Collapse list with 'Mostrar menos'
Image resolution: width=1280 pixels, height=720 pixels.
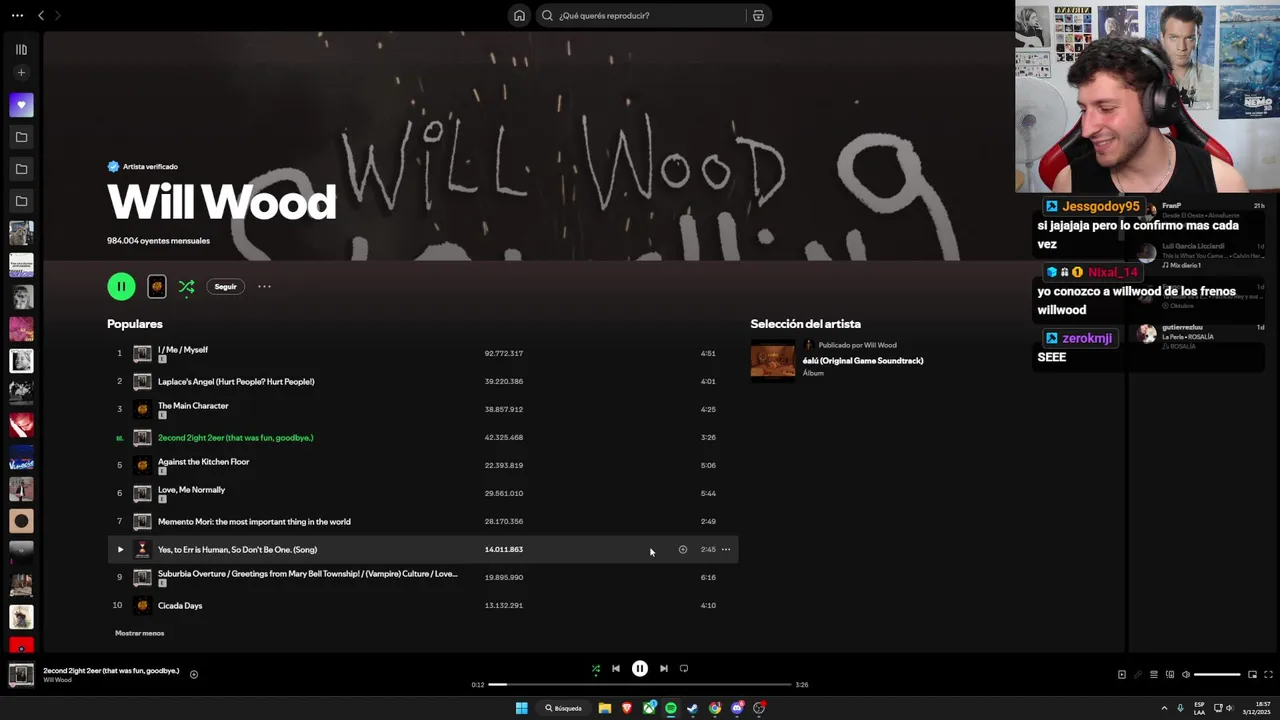pyautogui.click(x=139, y=633)
